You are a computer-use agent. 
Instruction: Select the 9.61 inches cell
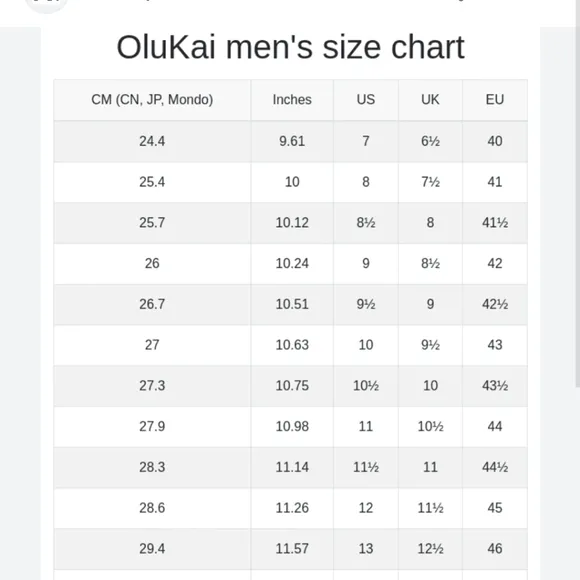pos(292,141)
